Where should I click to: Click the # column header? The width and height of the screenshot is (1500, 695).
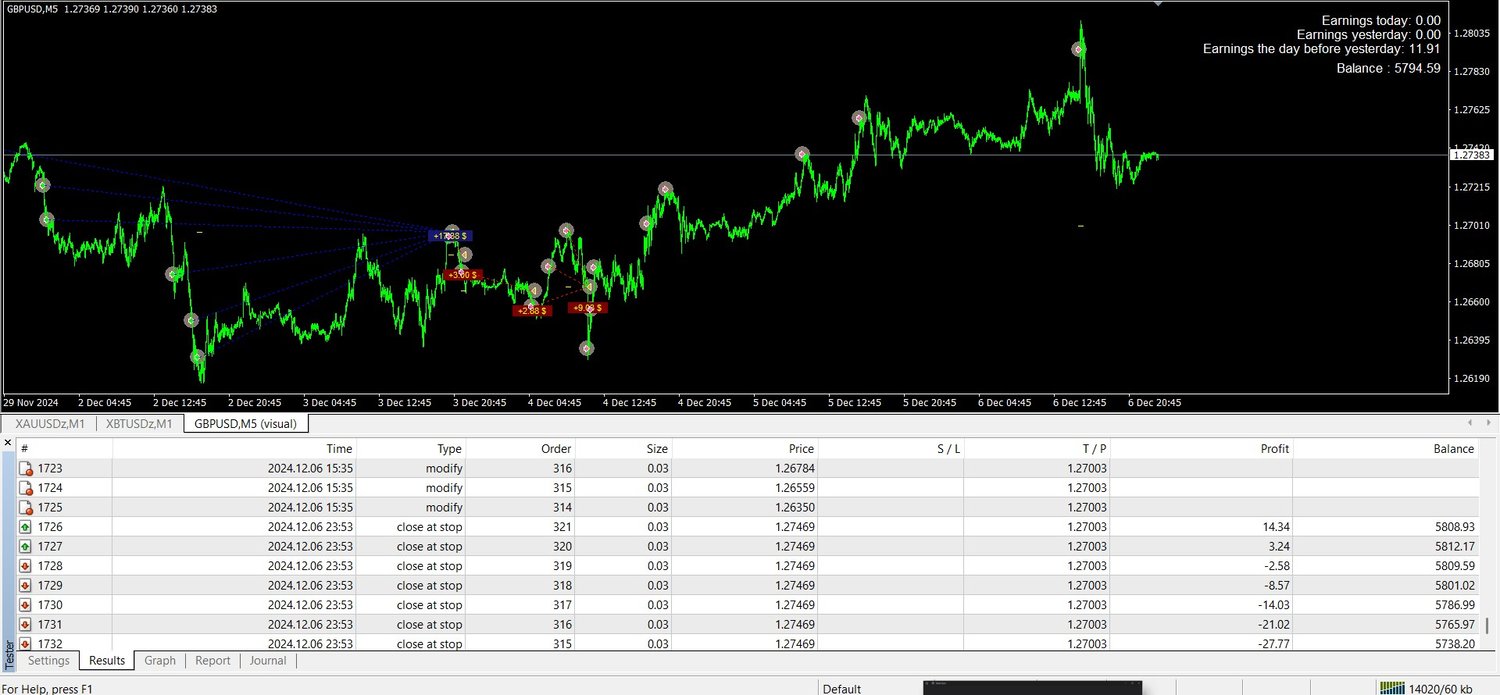[x=65, y=449]
